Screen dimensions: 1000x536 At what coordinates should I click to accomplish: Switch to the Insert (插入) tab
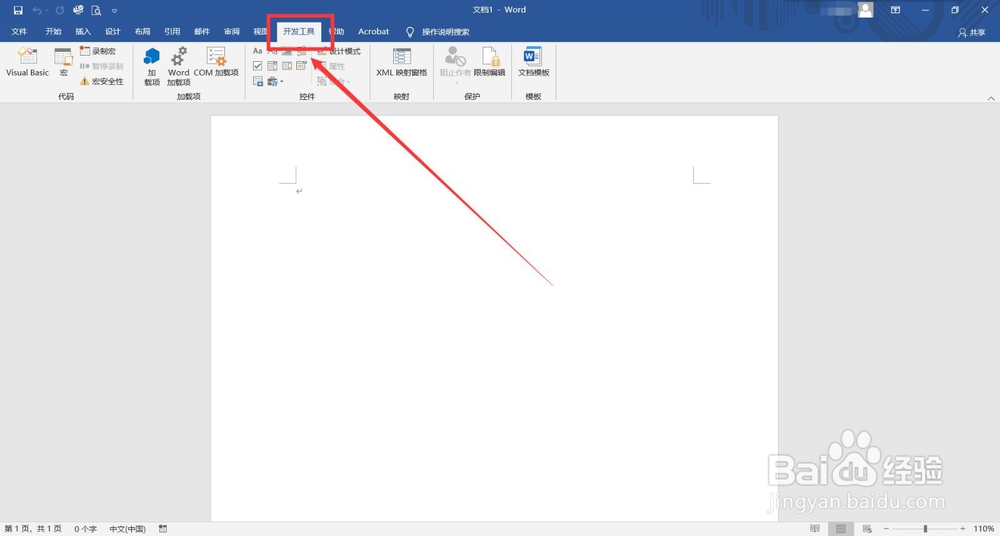(x=83, y=31)
